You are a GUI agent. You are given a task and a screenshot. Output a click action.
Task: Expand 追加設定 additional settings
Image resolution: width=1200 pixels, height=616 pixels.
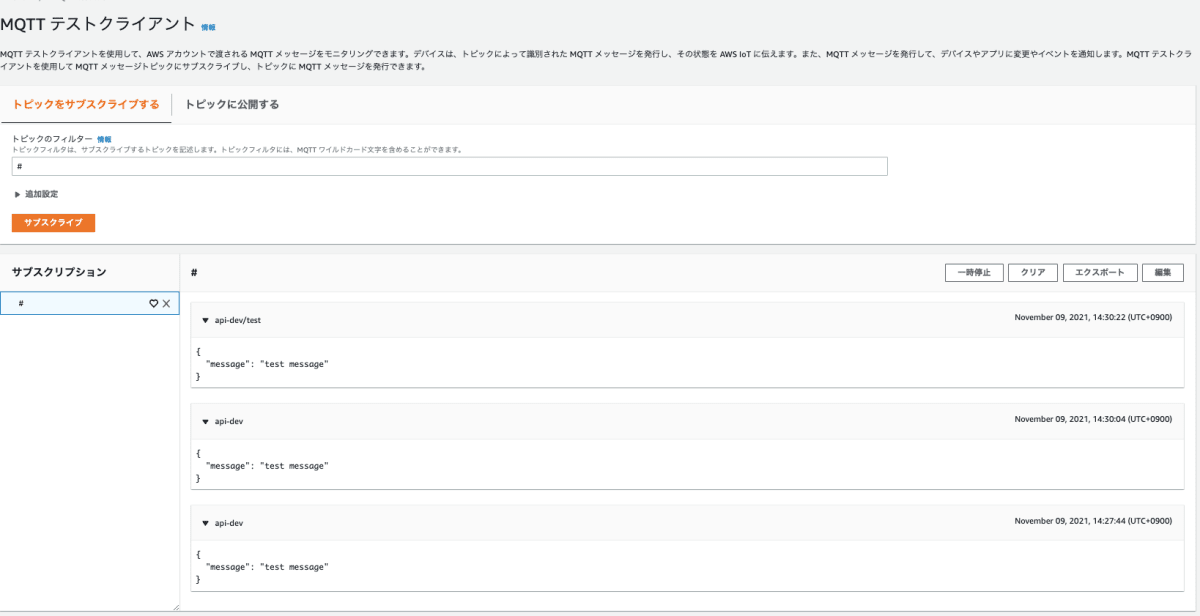[x=36, y=194]
